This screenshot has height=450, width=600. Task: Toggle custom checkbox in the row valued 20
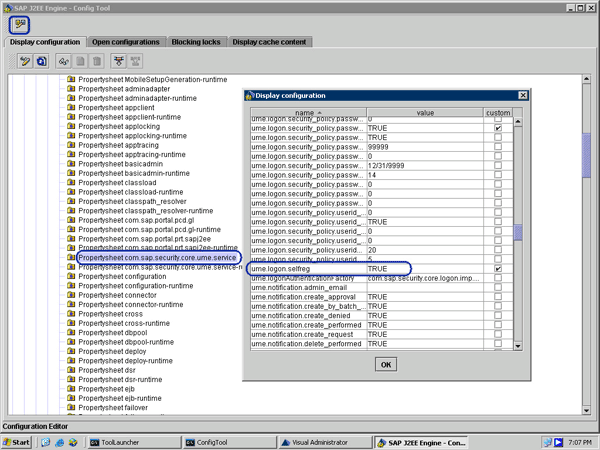[498, 250]
